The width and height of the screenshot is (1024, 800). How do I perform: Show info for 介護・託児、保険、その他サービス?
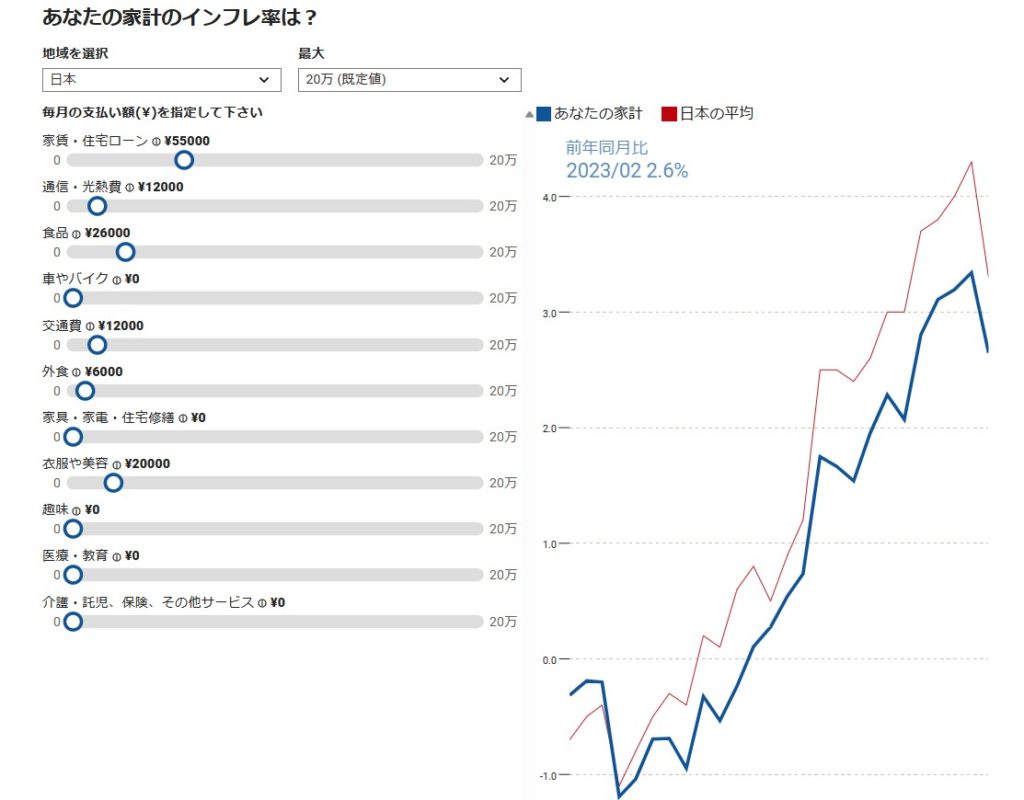[263, 603]
